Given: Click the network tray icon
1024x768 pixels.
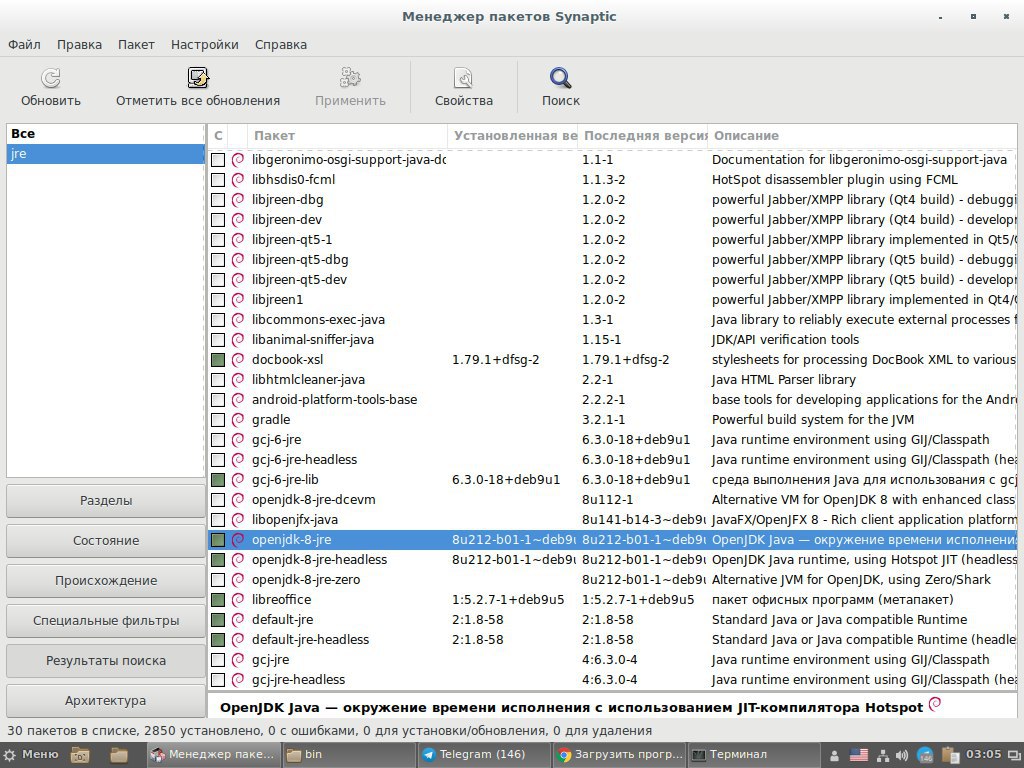Looking at the screenshot, I should pyautogui.click(x=882, y=756).
